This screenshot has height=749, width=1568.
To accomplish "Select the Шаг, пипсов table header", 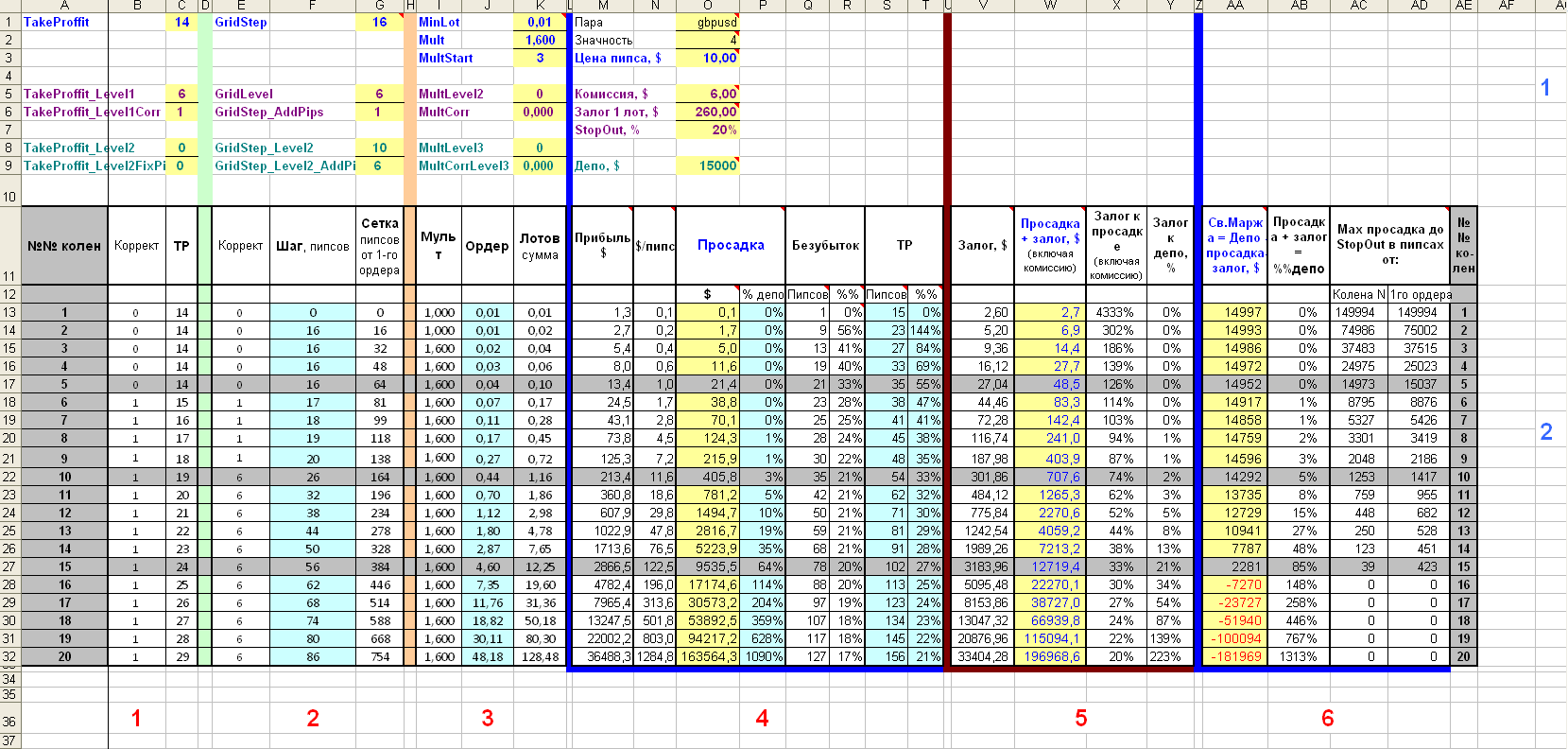I will pyautogui.click(x=313, y=246).
